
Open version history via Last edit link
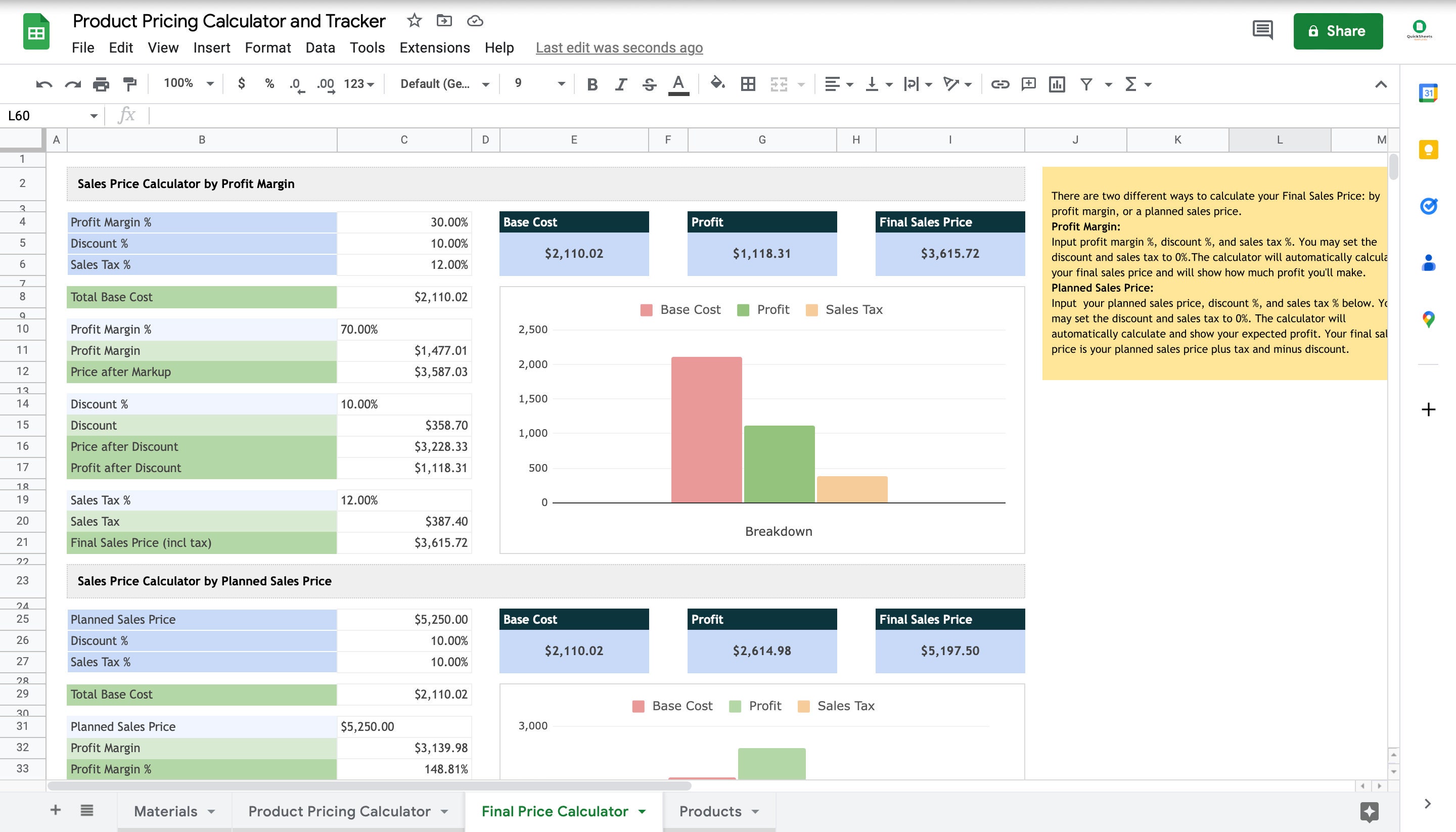(619, 48)
